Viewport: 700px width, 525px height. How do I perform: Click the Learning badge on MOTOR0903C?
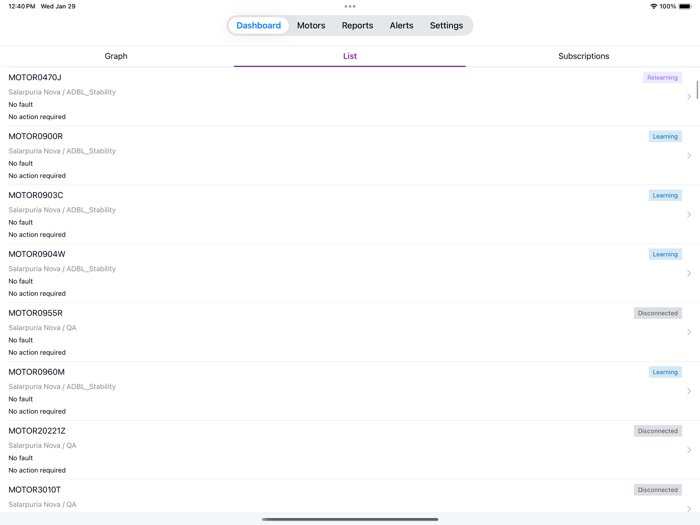(665, 196)
